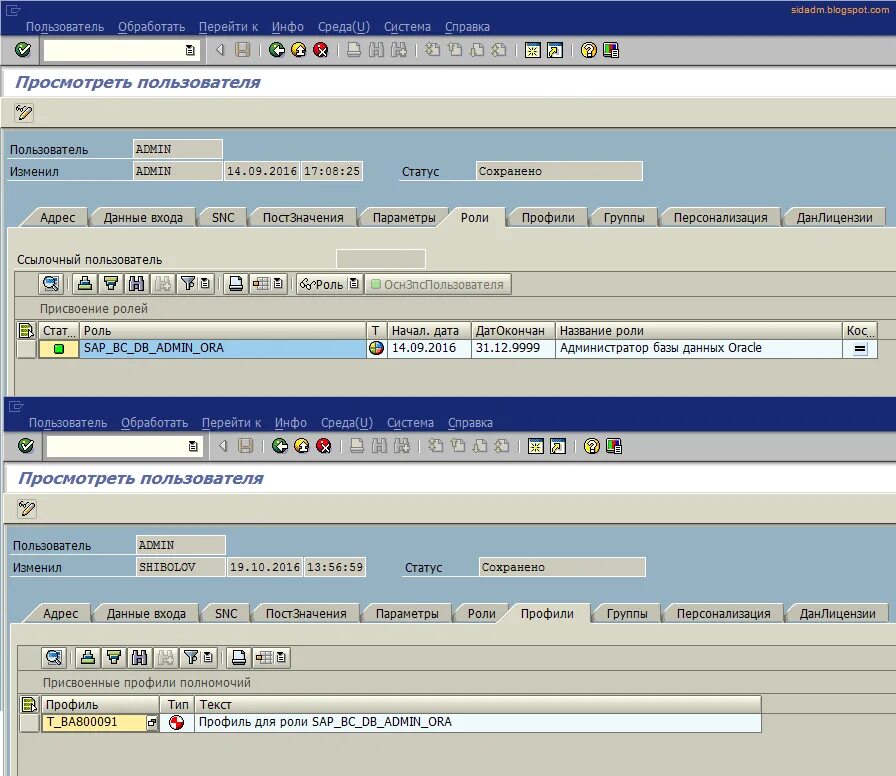This screenshot has height=776, width=896.
Task: Click the green status light for SAP_BC_DB_ADMIN_ORA
Action: tap(59, 348)
